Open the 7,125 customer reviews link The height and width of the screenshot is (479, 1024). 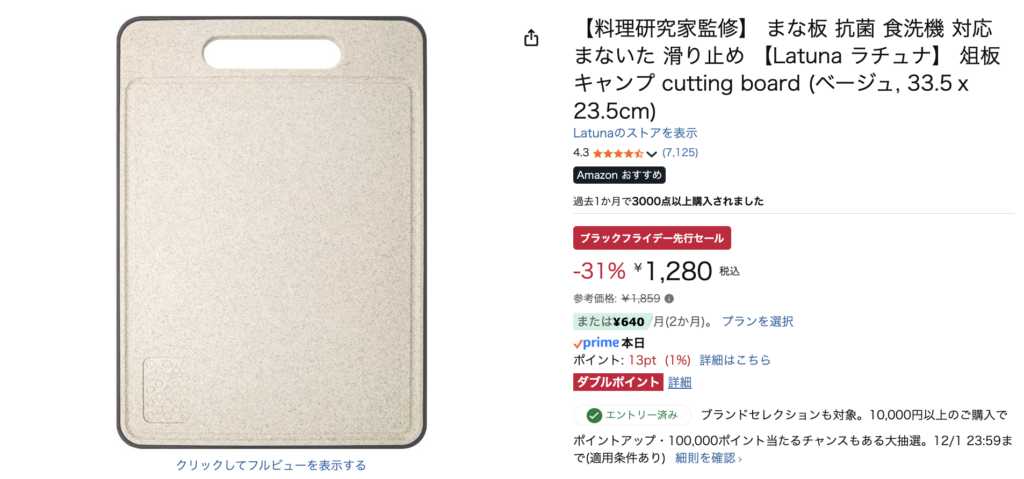coord(680,153)
